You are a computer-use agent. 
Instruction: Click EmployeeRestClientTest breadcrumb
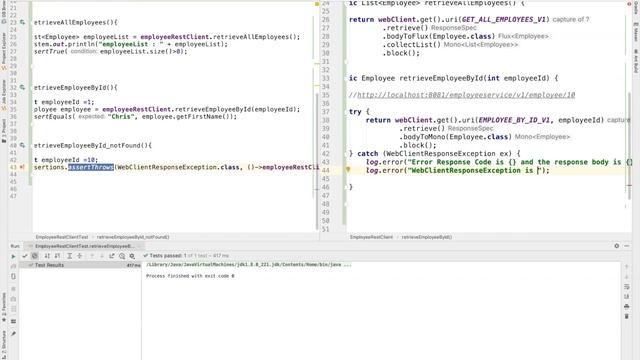pyautogui.click(x=62, y=237)
